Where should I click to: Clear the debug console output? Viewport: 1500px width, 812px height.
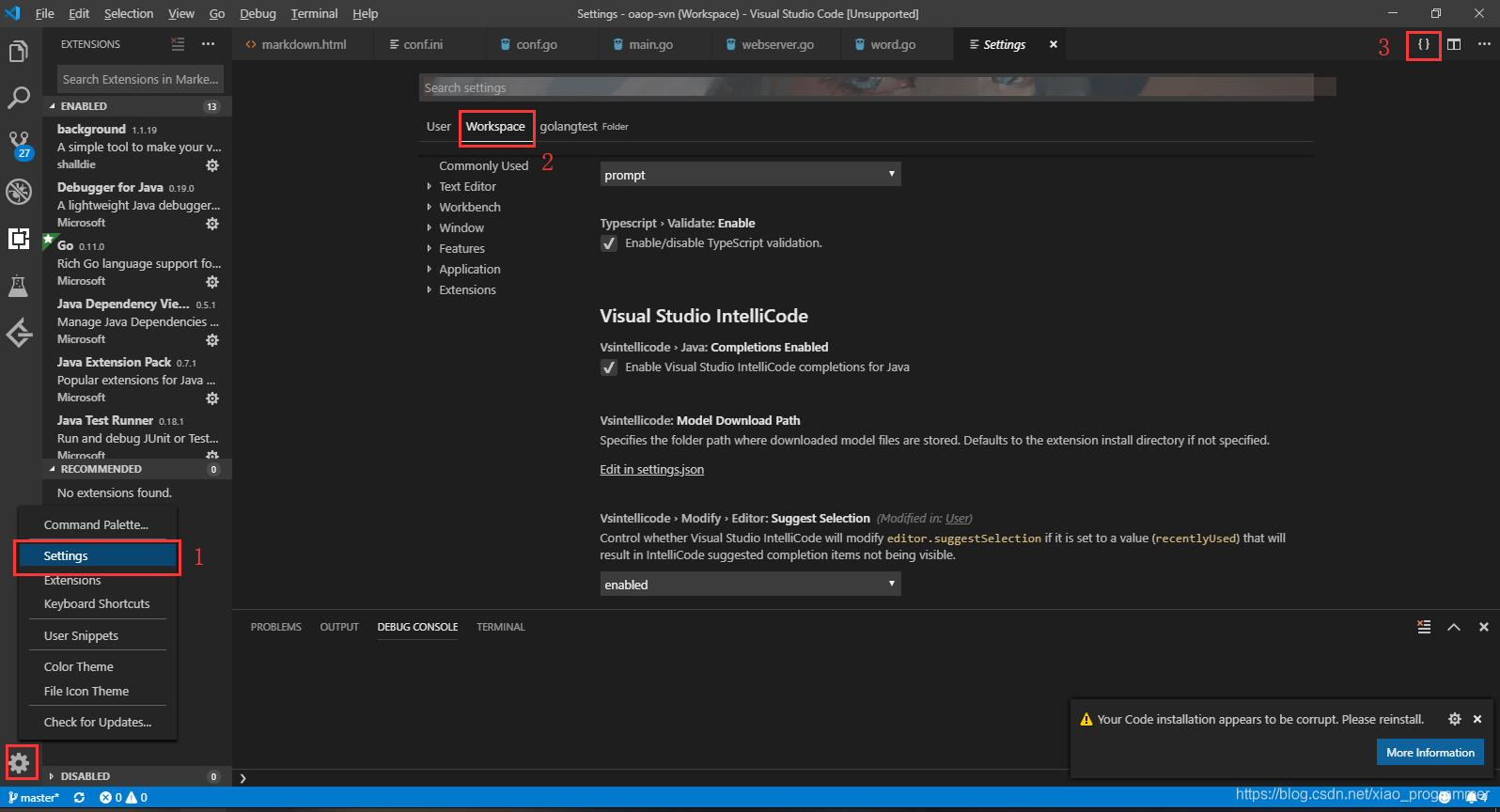point(1424,627)
